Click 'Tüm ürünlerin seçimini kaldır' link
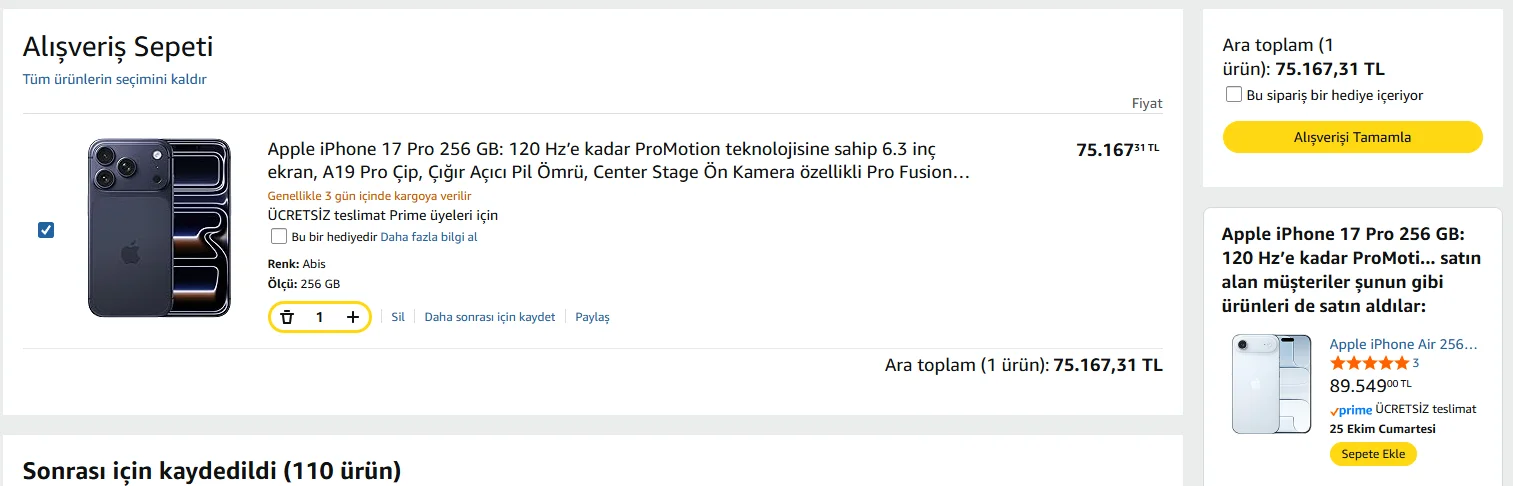 click(x=115, y=79)
